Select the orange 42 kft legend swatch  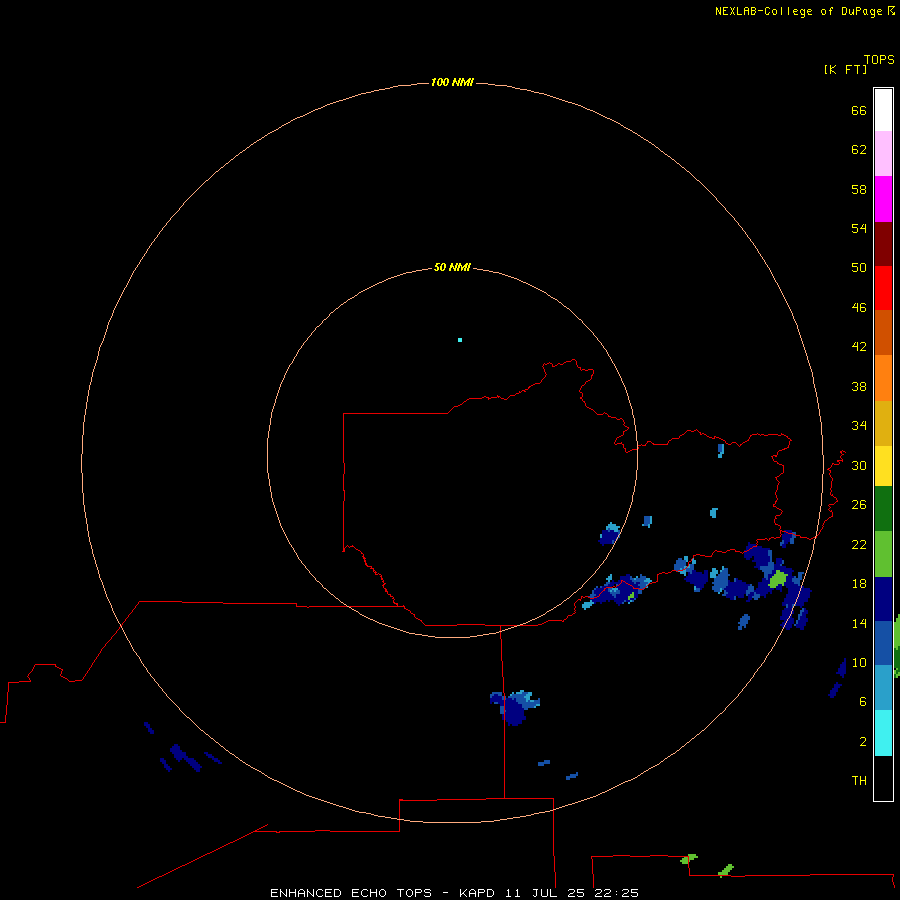pos(883,378)
